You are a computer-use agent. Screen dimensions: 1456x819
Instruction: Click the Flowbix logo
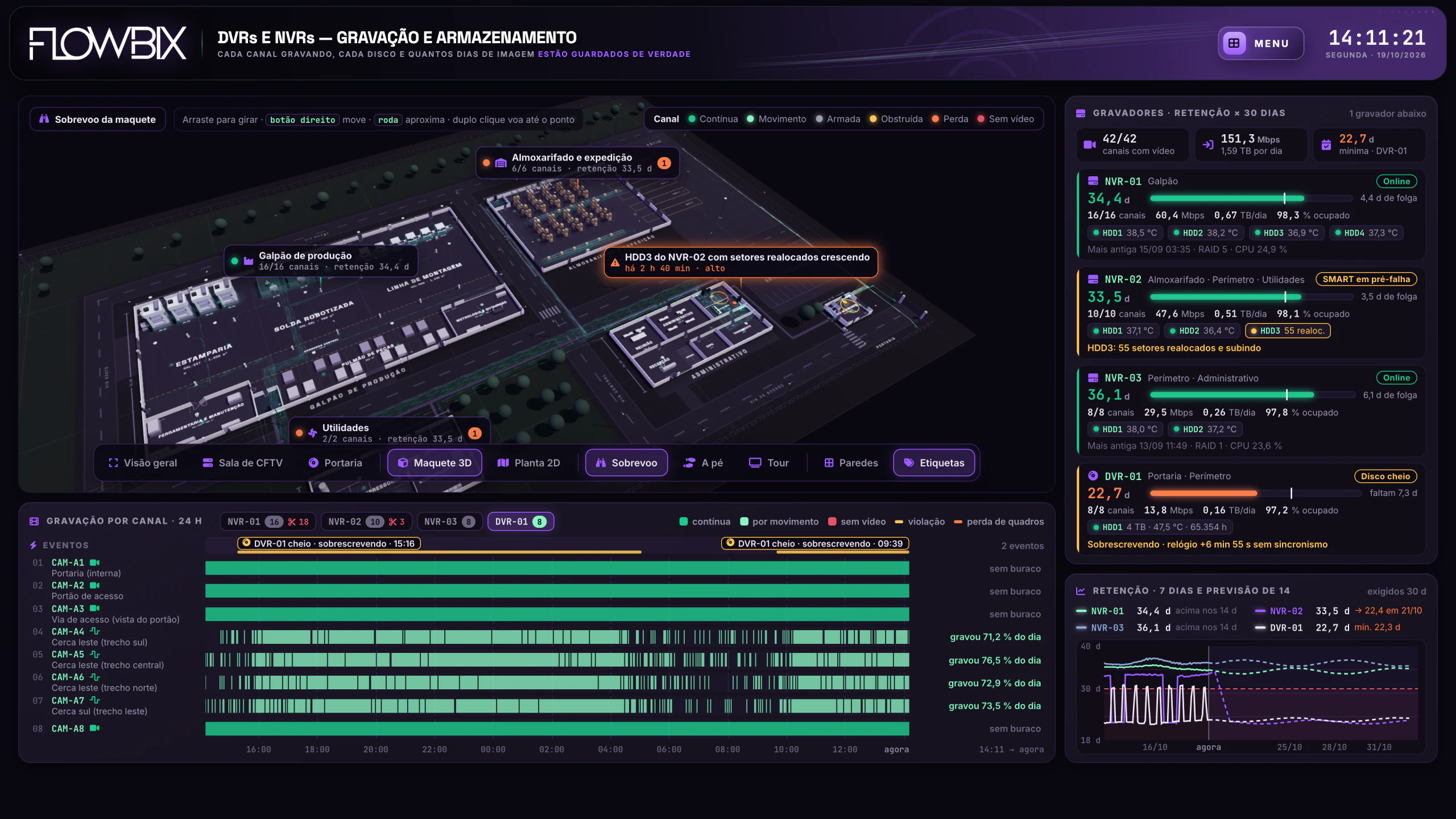107,43
